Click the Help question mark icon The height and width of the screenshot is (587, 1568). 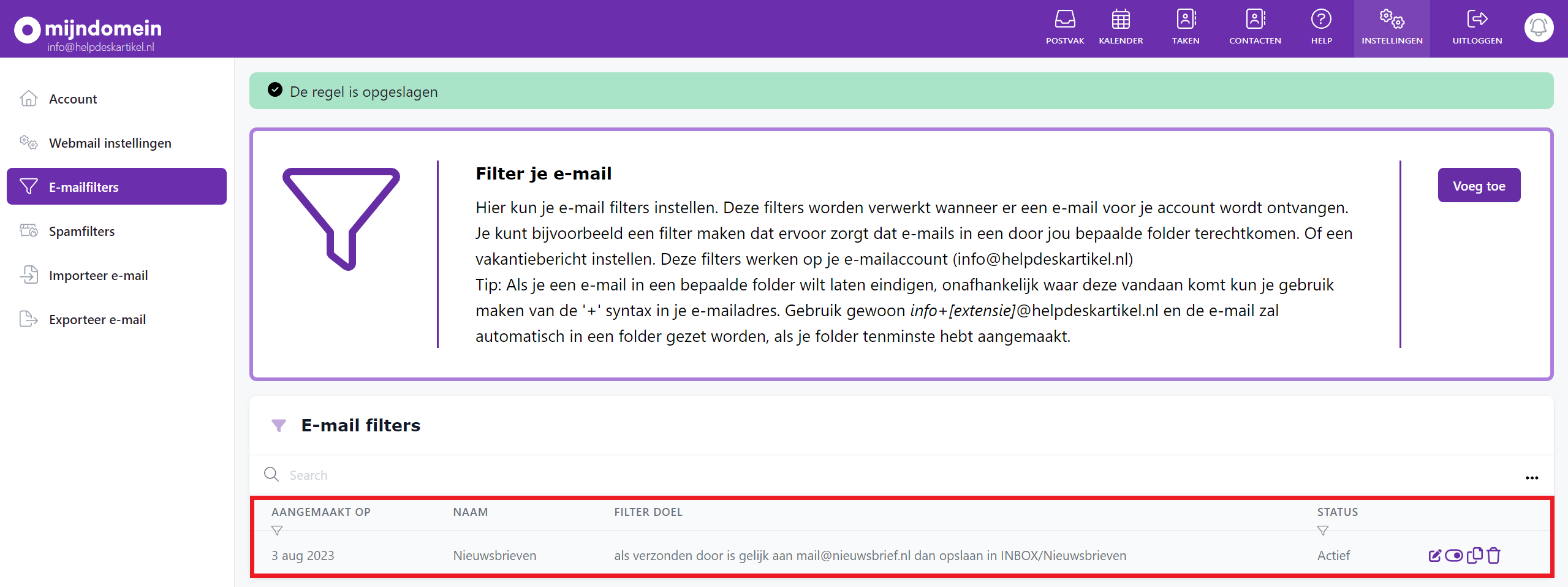point(1322,20)
